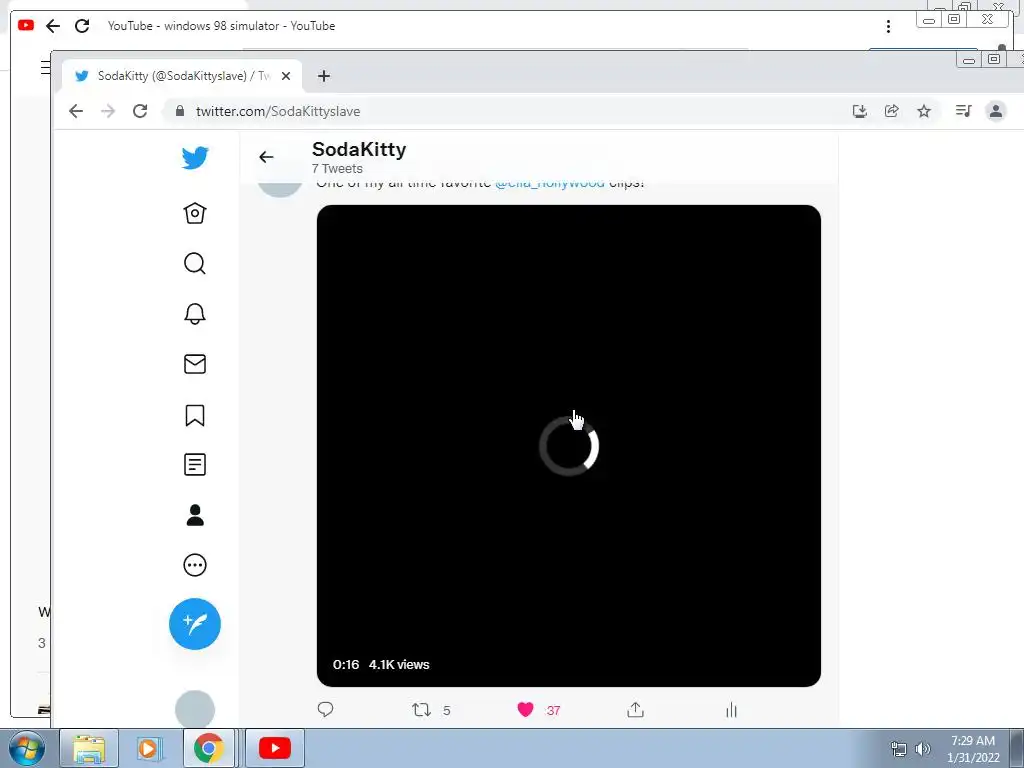Open network status in system tray
The height and width of the screenshot is (768, 1024).
point(899,749)
